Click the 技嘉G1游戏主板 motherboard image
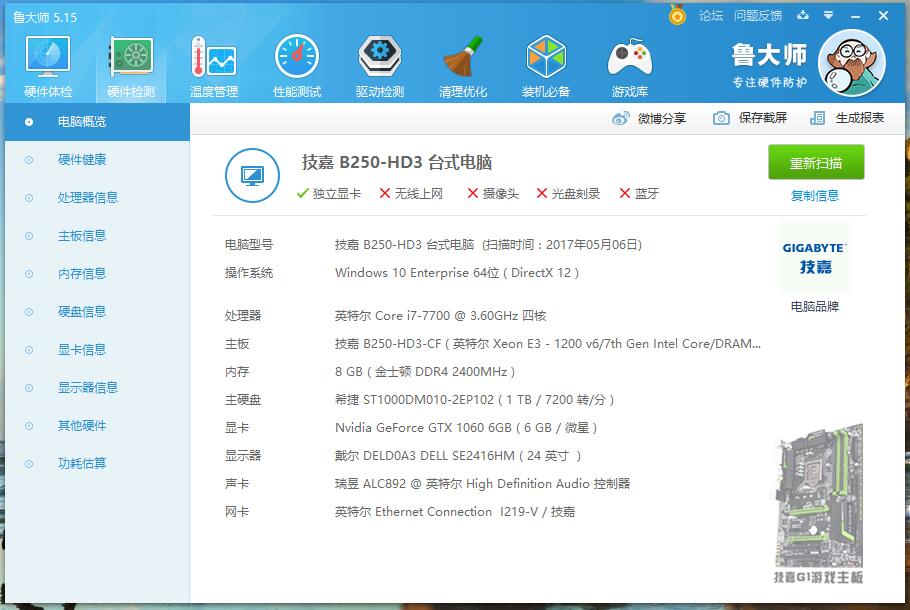The image size is (910, 610). tap(818, 504)
